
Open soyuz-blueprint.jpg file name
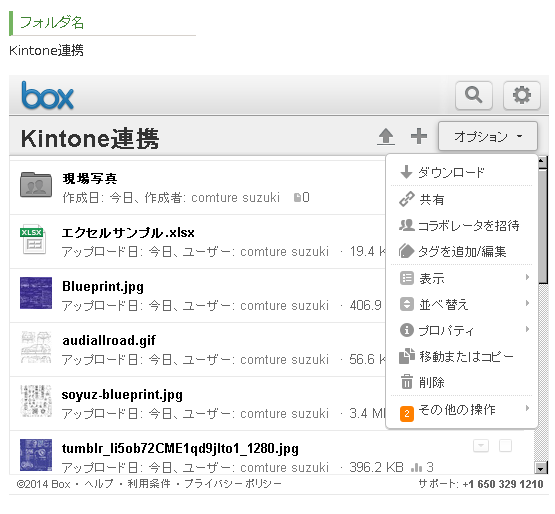point(122,395)
